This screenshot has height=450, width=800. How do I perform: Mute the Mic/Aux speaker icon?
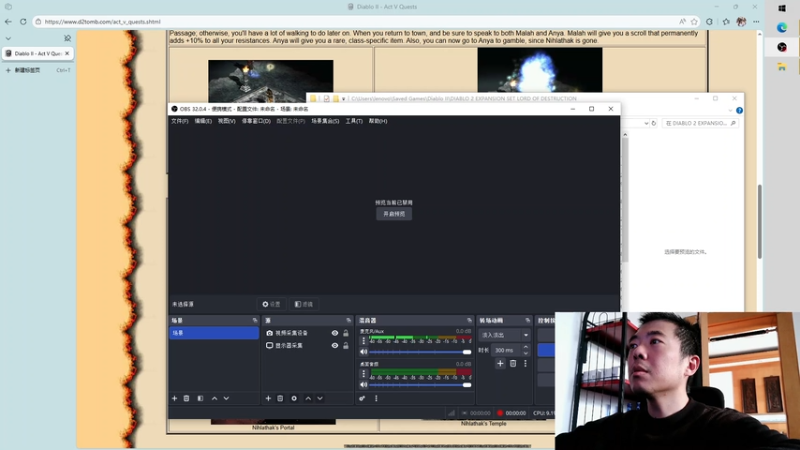point(364,352)
